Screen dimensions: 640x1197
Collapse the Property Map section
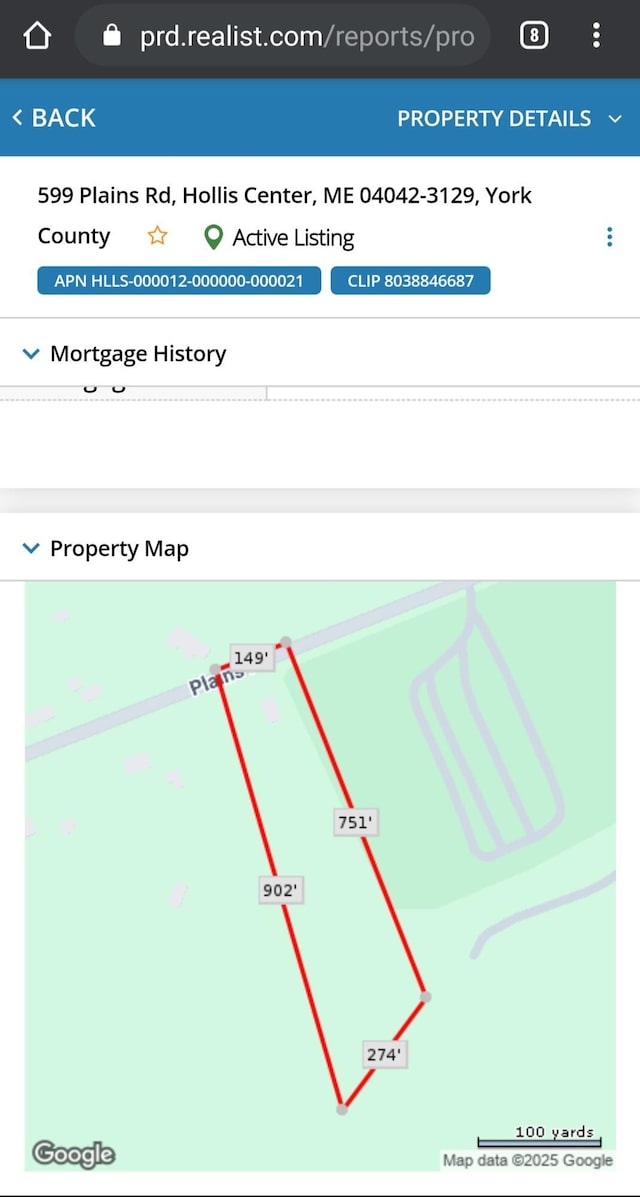tap(105, 548)
